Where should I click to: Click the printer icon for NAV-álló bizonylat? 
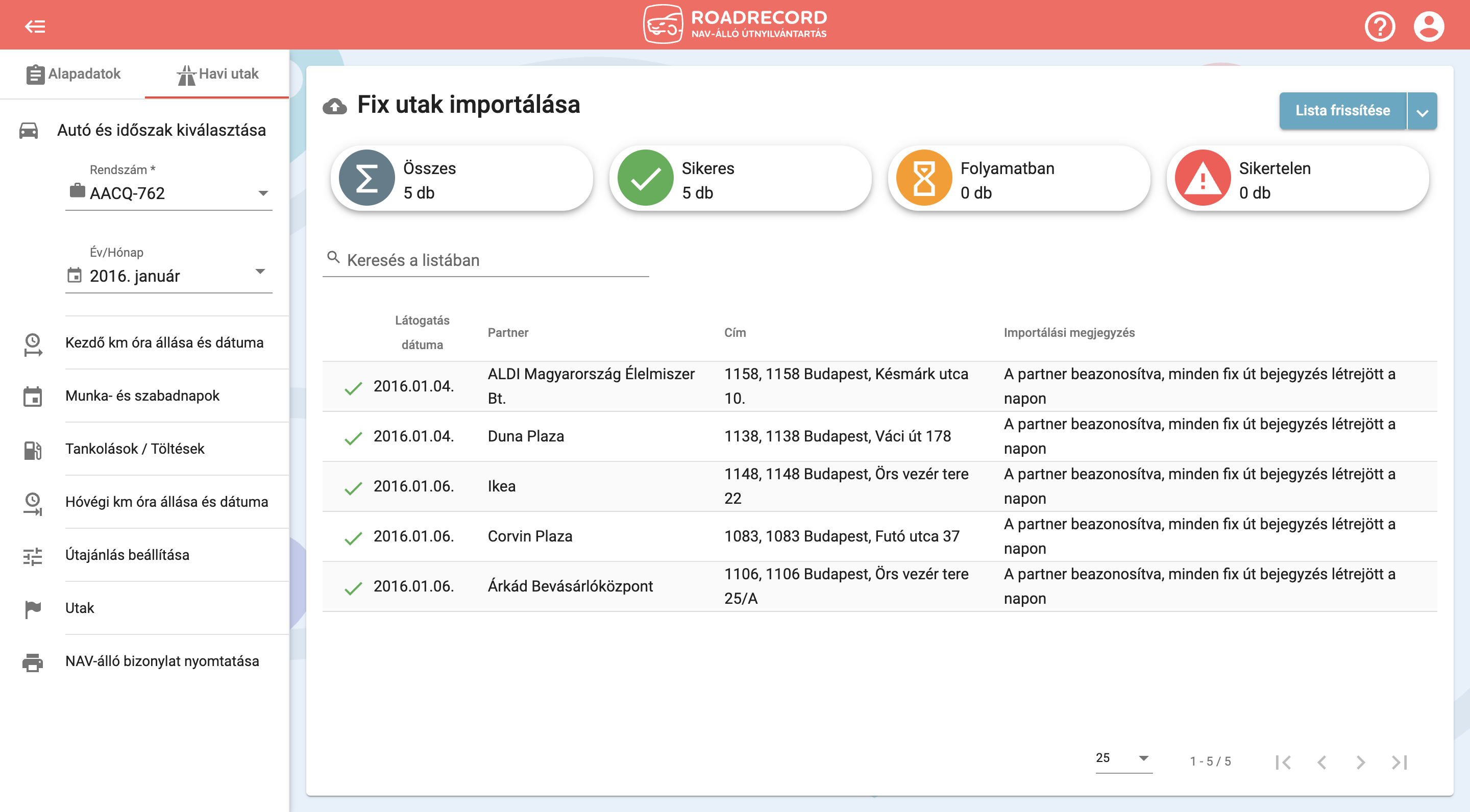(x=33, y=662)
